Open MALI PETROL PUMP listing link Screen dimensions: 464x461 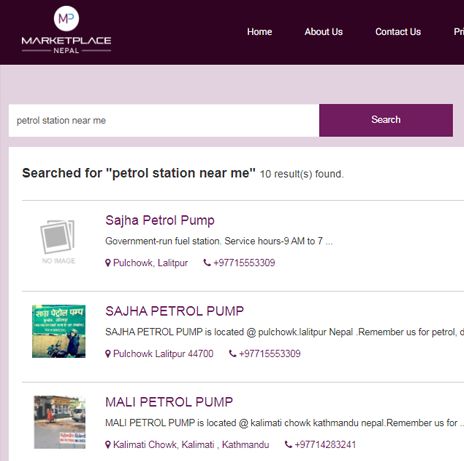click(169, 402)
